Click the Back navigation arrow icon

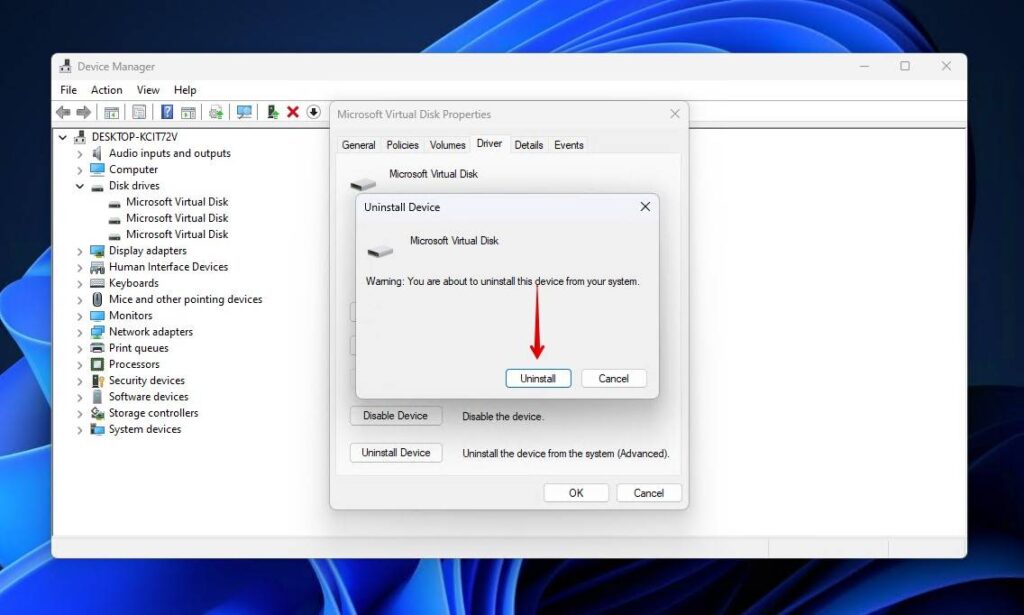point(64,112)
